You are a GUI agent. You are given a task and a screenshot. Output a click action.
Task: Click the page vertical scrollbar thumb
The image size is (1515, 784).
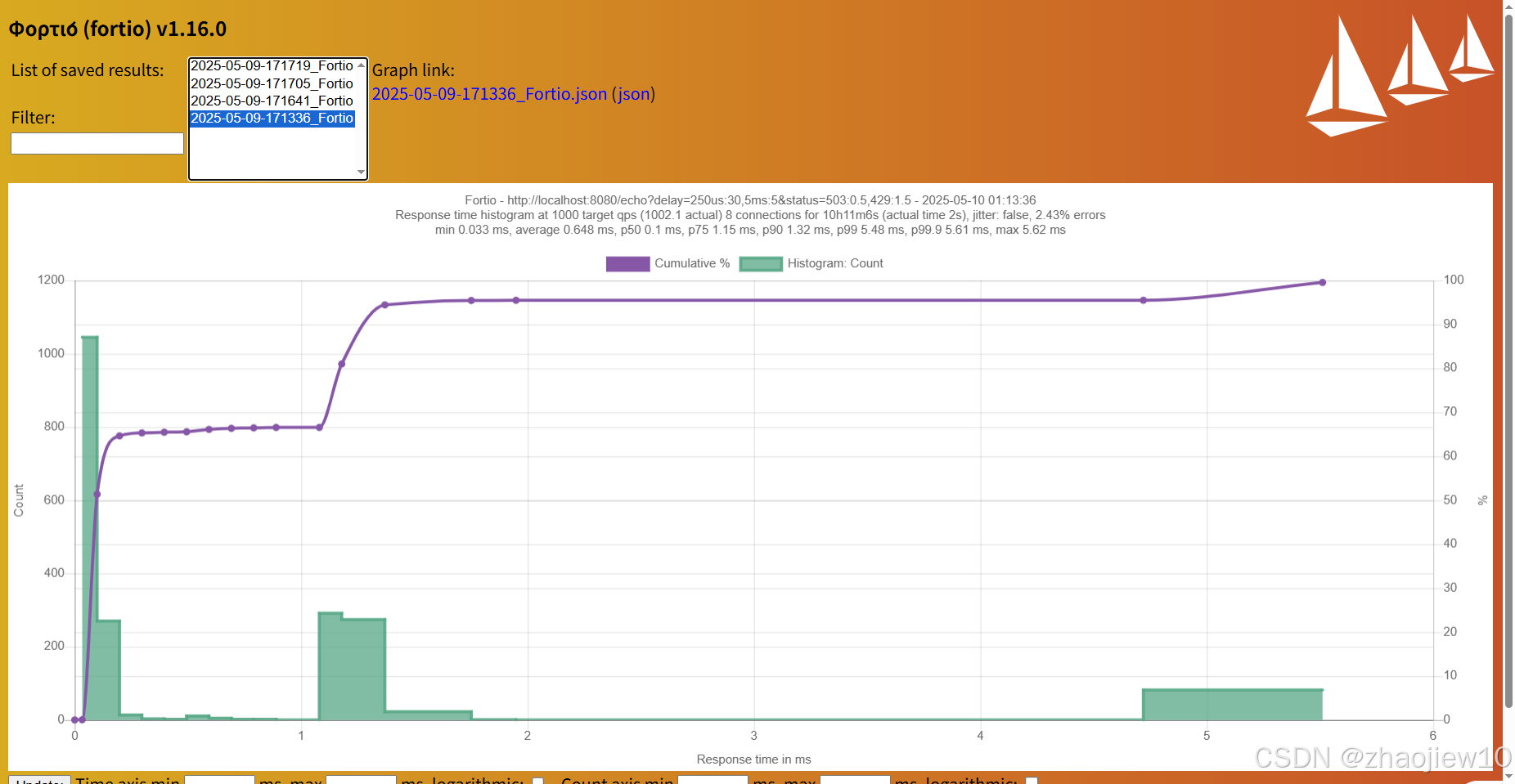coord(1508,360)
